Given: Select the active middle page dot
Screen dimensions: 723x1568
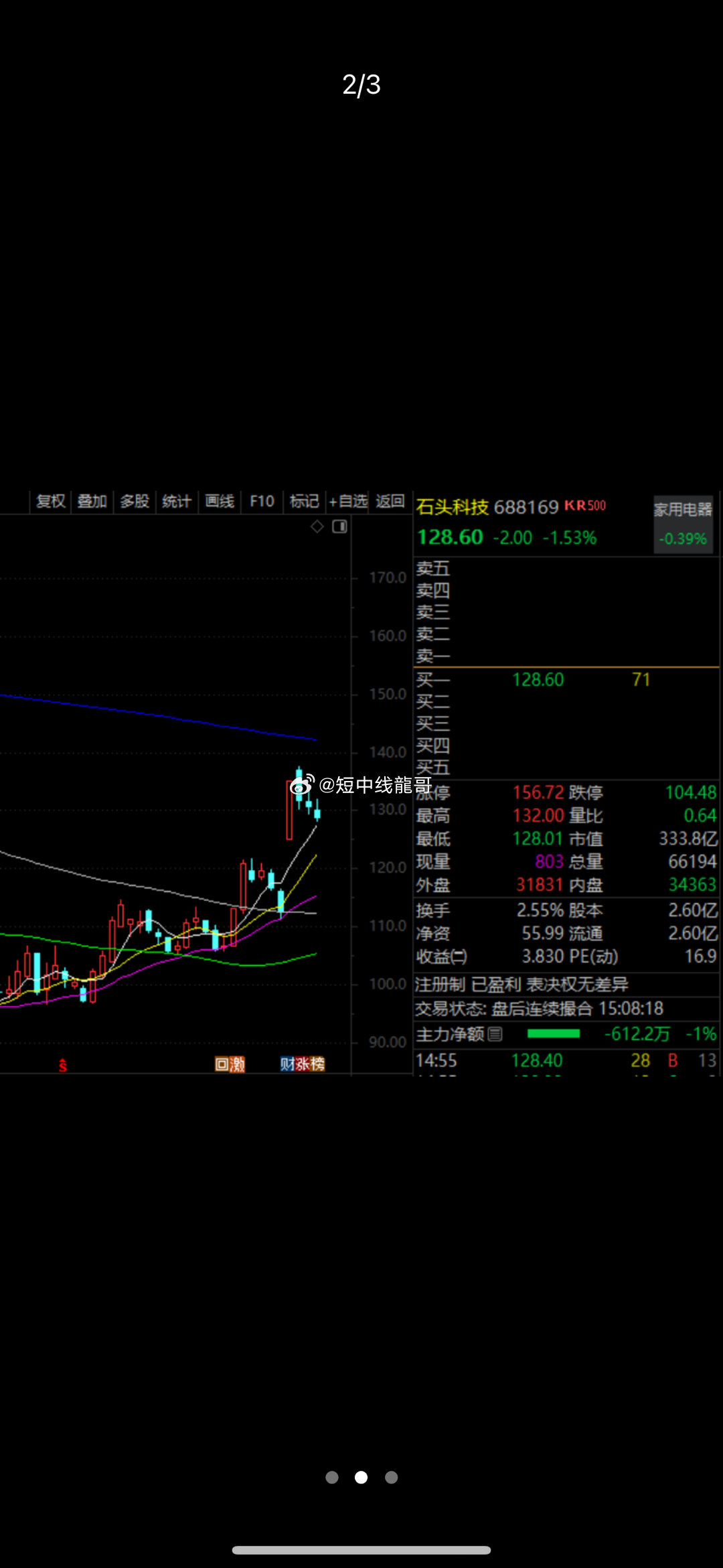Looking at the screenshot, I should coord(361,1477).
